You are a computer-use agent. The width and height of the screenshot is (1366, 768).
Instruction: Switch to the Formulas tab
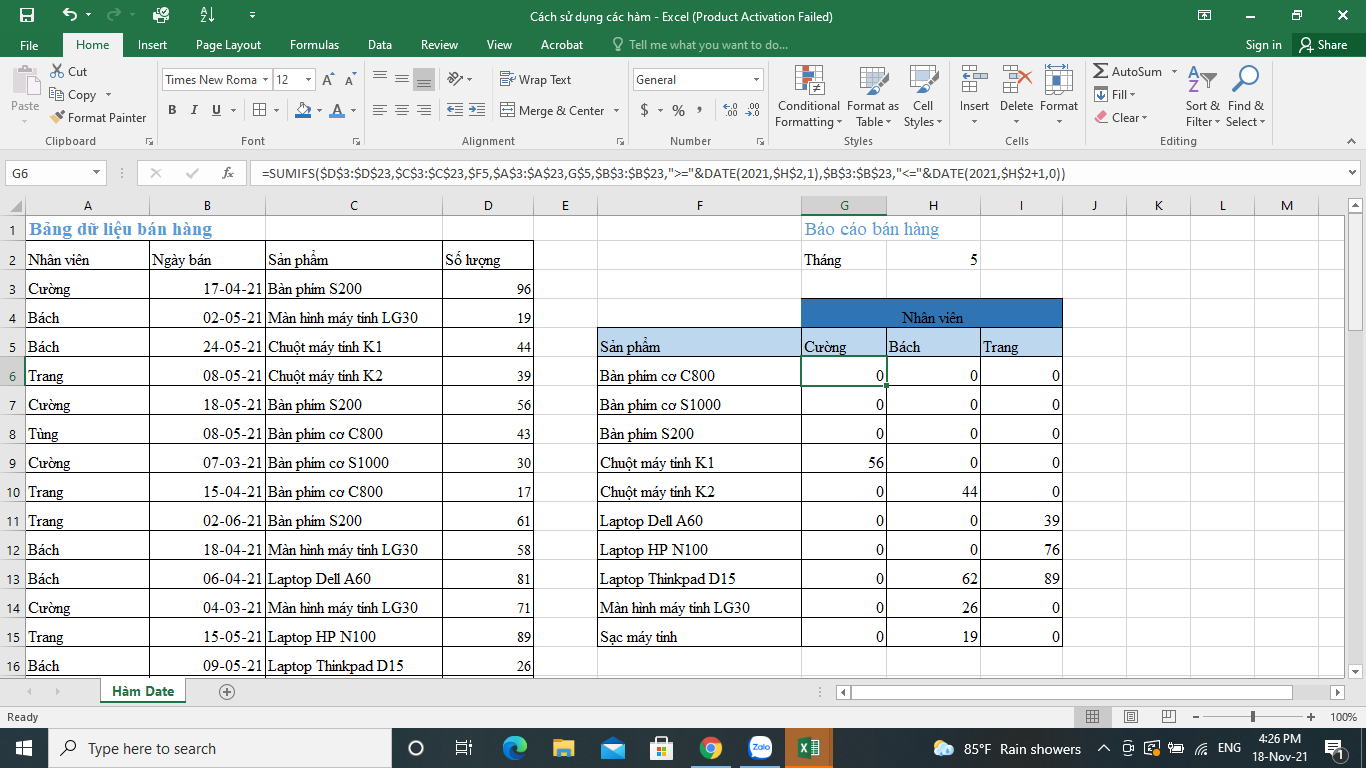coord(314,45)
